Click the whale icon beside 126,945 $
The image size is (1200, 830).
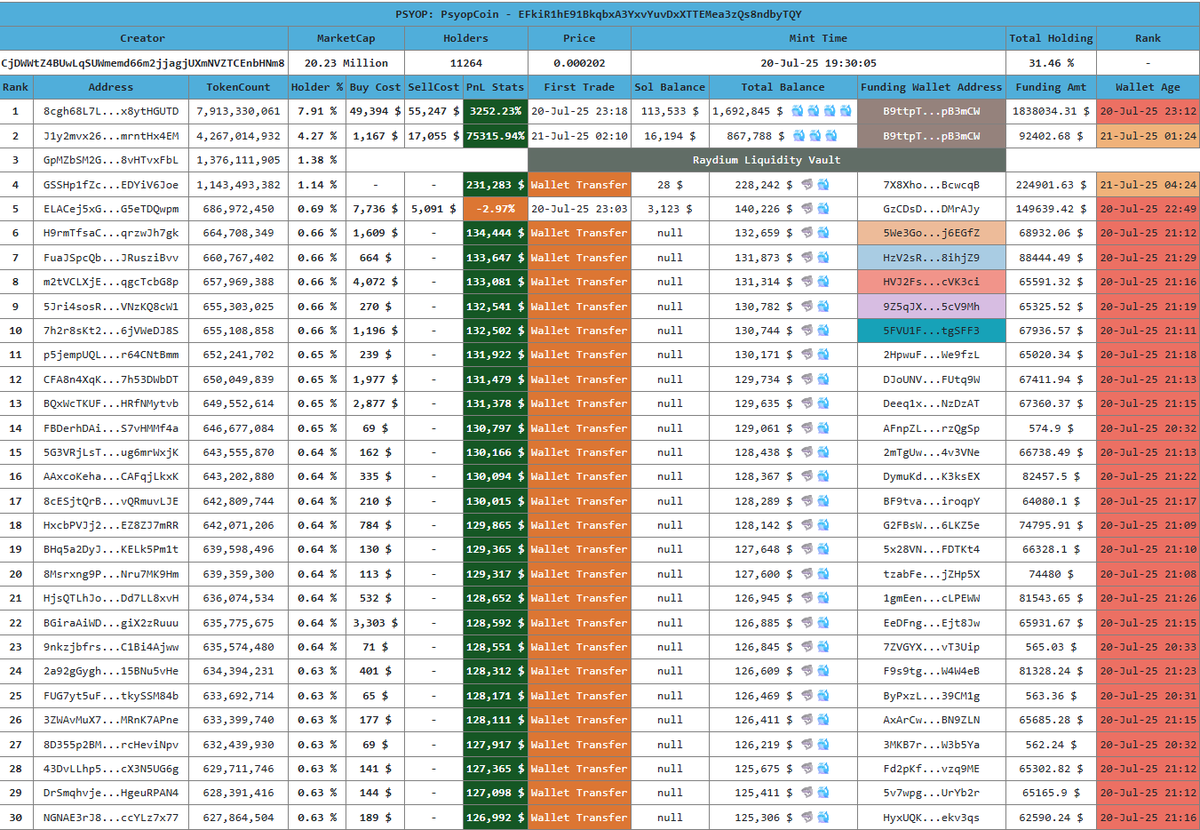[823, 598]
